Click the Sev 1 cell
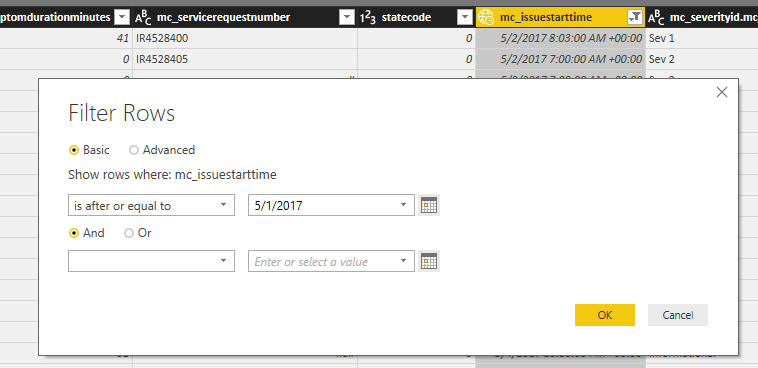Screen dimensions: 758x368 click(x=701, y=38)
